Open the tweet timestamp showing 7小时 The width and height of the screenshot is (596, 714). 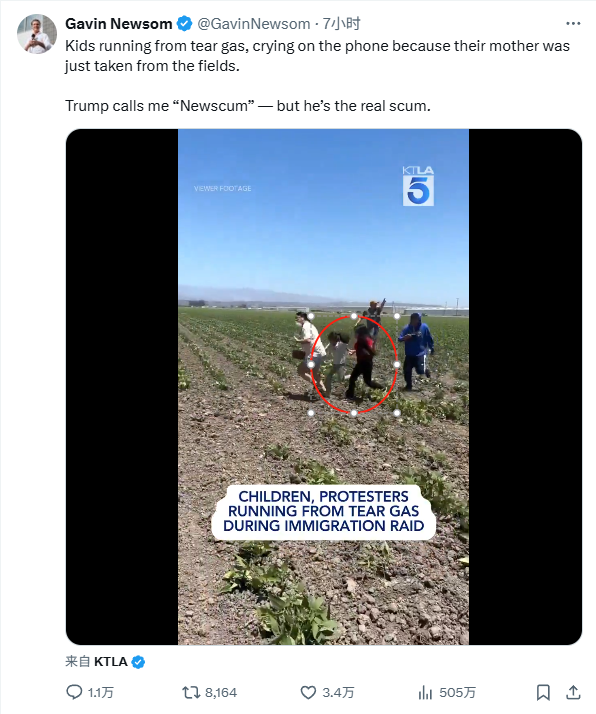pyautogui.click(x=341, y=24)
